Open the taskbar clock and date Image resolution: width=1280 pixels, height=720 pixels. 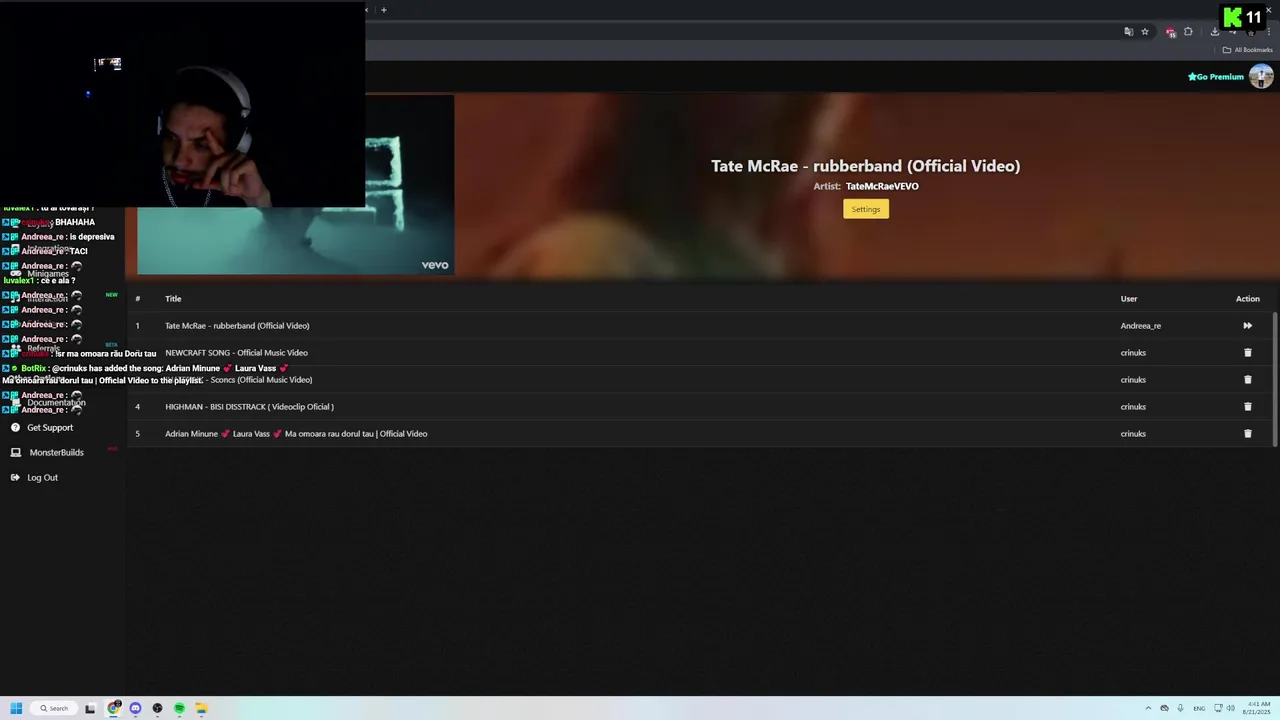(1258, 707)
